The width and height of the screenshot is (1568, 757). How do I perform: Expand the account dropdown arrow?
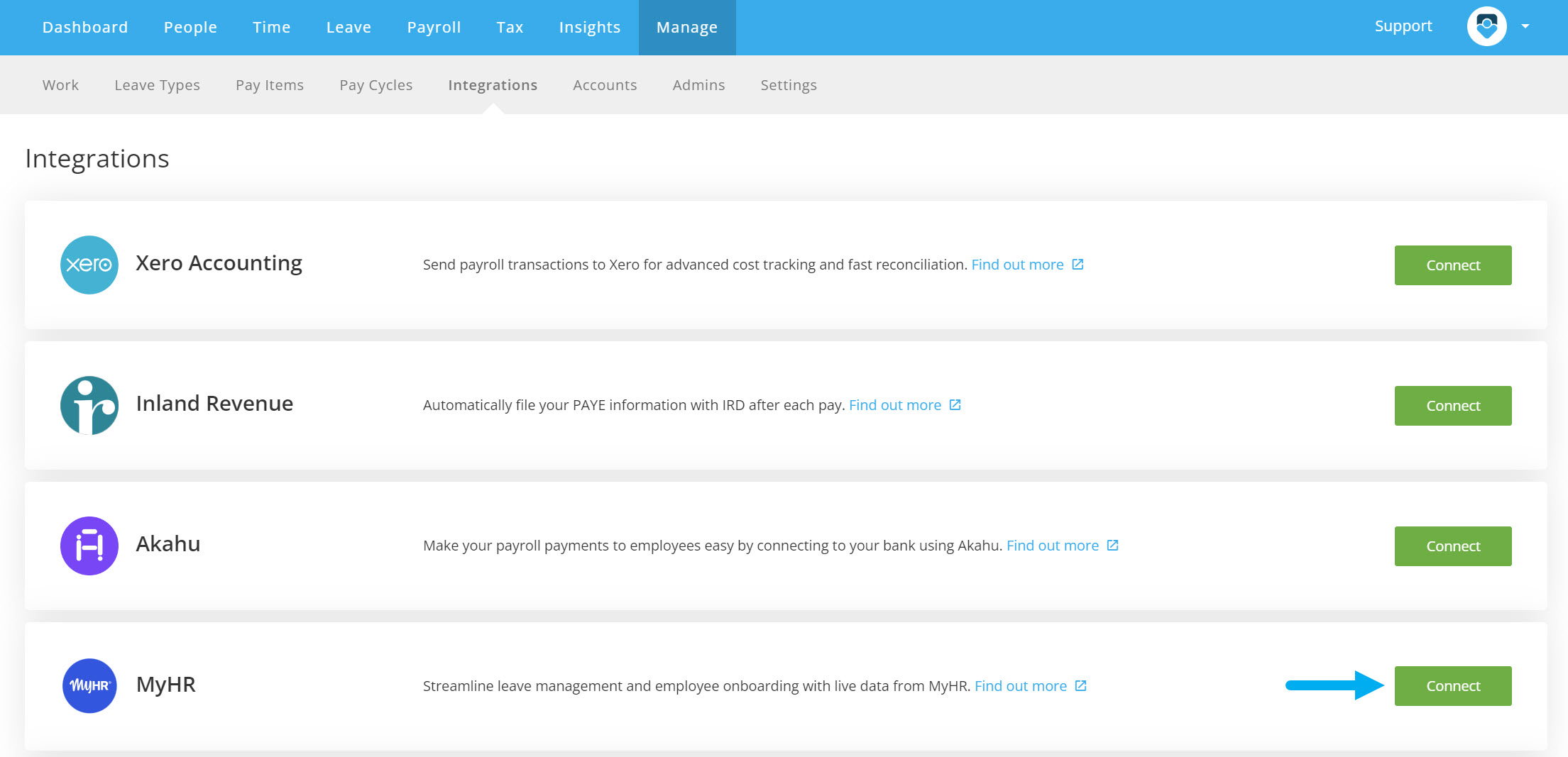point(1525,27)
